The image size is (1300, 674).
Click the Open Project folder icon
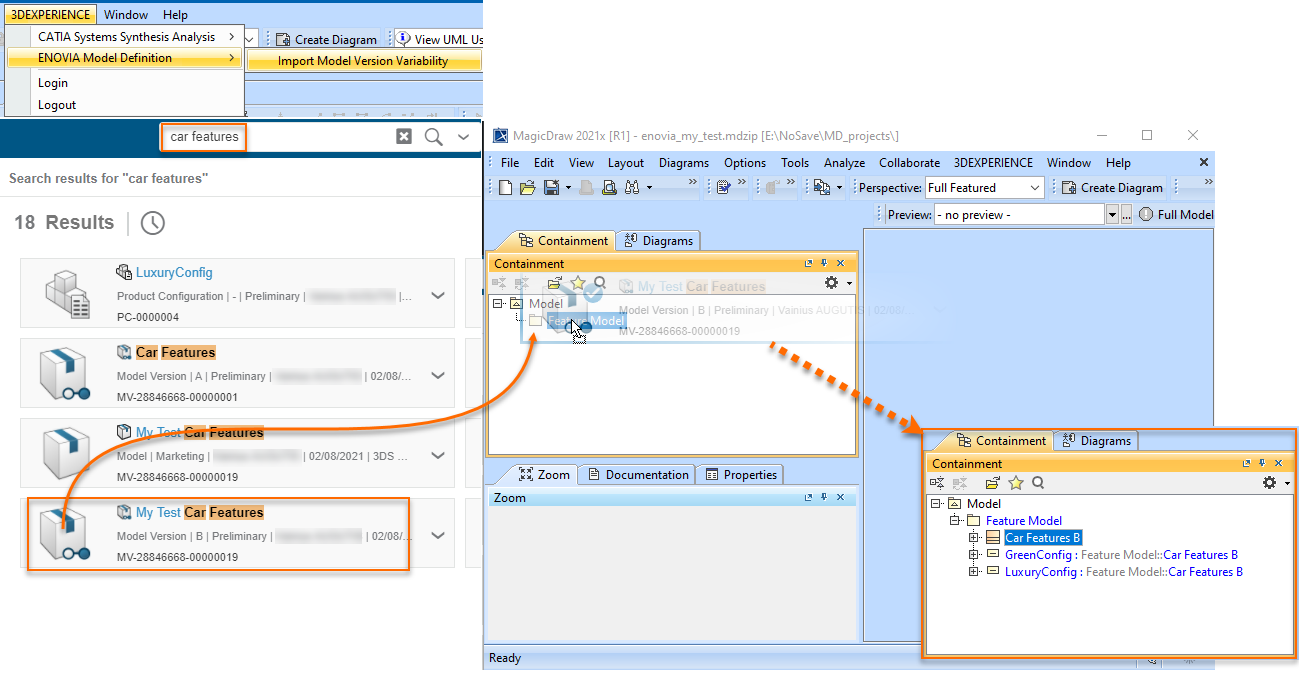tap(528, 187)
